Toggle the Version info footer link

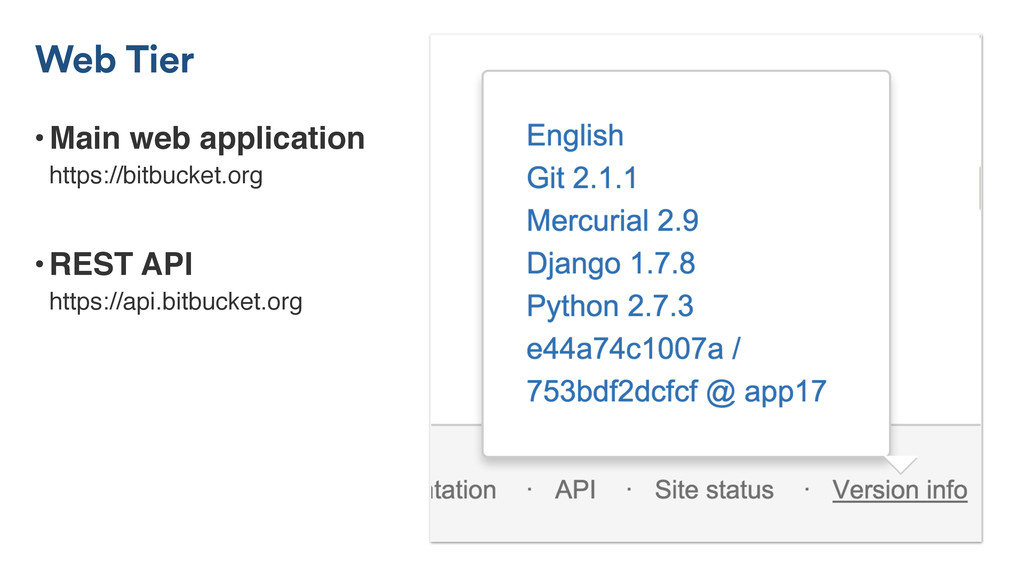[x=900, y=490]
